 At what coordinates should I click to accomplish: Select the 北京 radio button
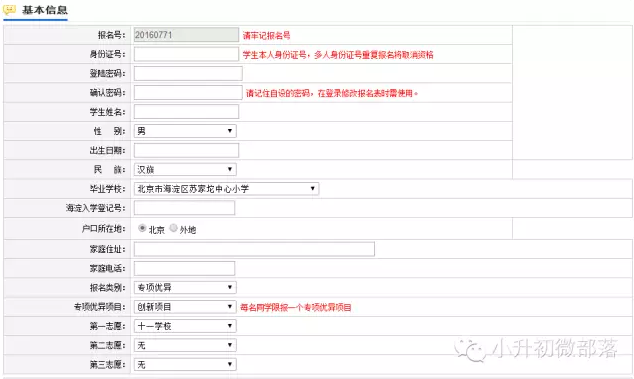pyautogui.click(x=142, y=228)
